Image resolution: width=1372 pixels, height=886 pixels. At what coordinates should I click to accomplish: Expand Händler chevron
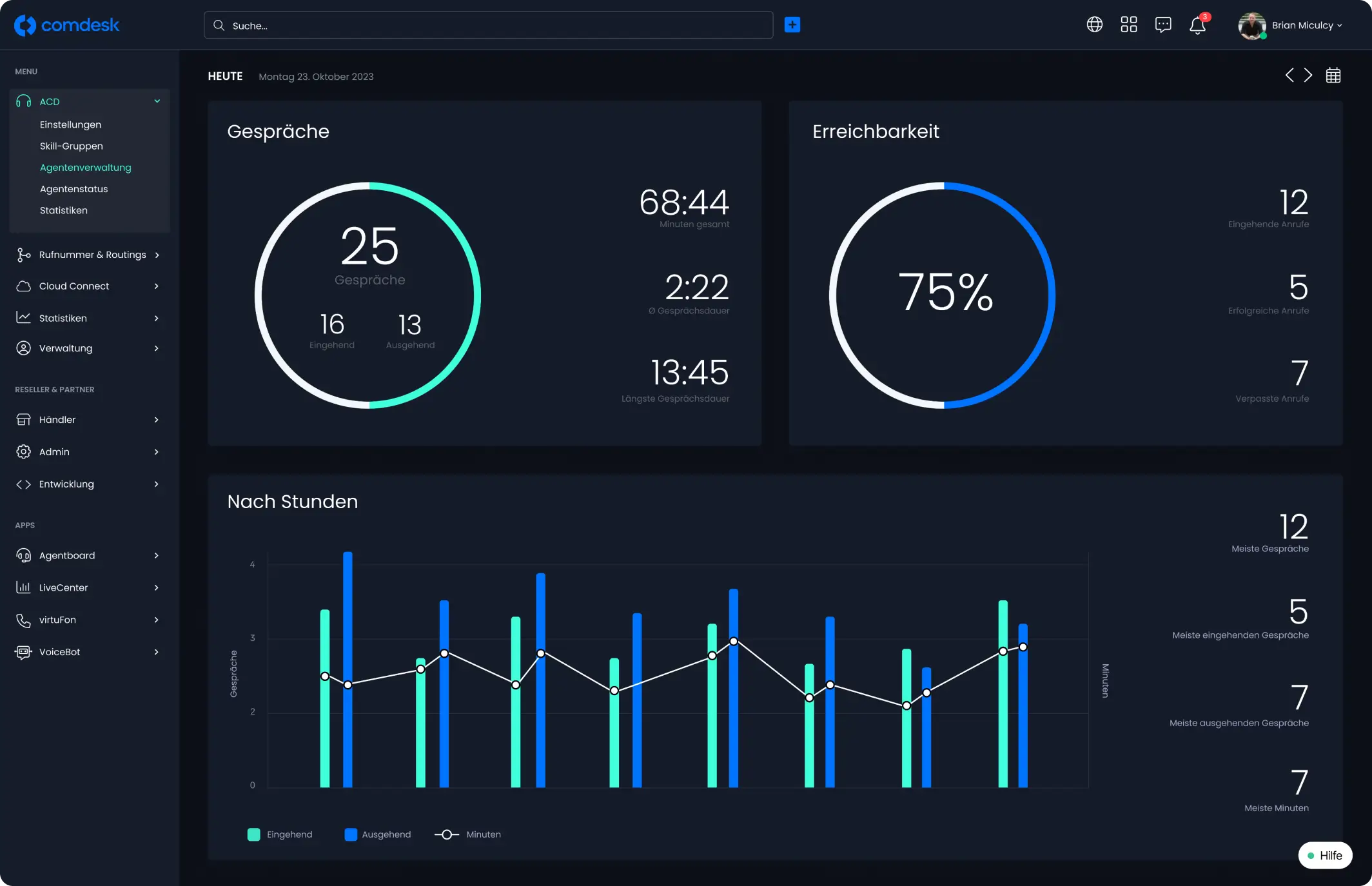click(157, 420)
